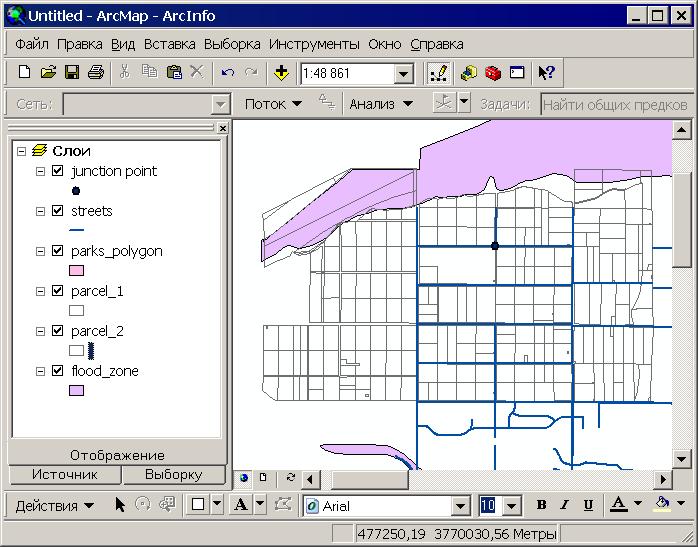Viewport: 698px width, 547px height.
Task: Open the map scale dropdown
Action: 404,73
